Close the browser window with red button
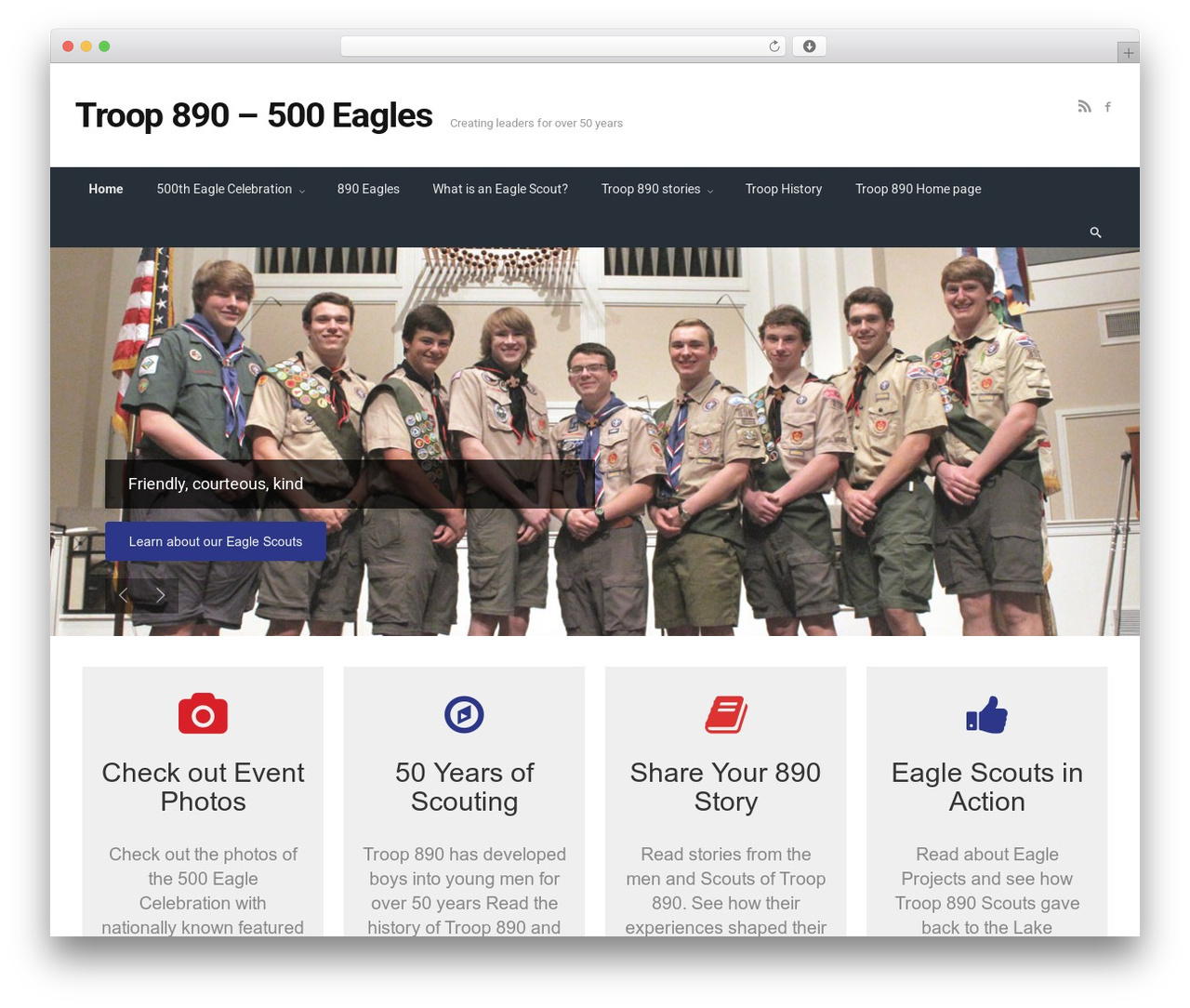The height and width of the screenshot is (1008, 1190). tap(68, 46)
